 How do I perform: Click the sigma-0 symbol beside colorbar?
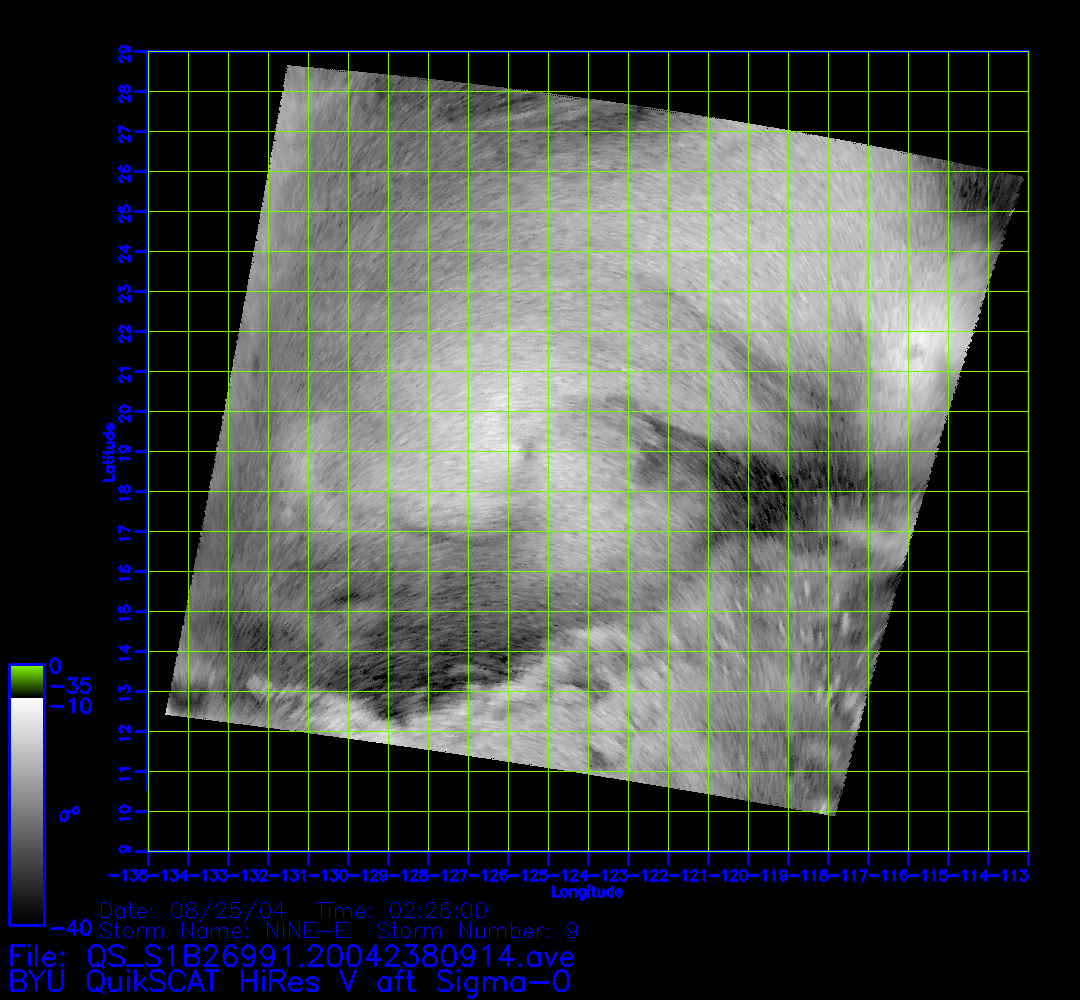click(x=69, y=814)
